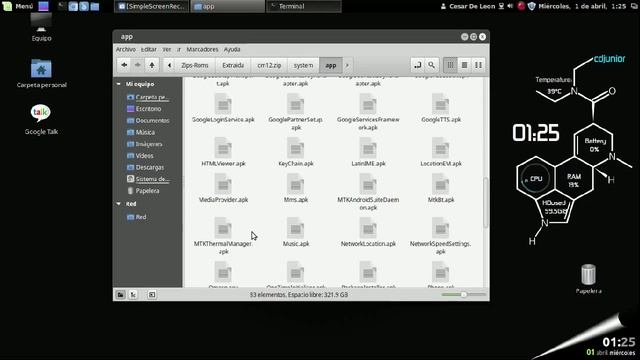Go back in file manager
This screenshot has width=640, height=360.
pyautogui.click(x=124, y=65)
